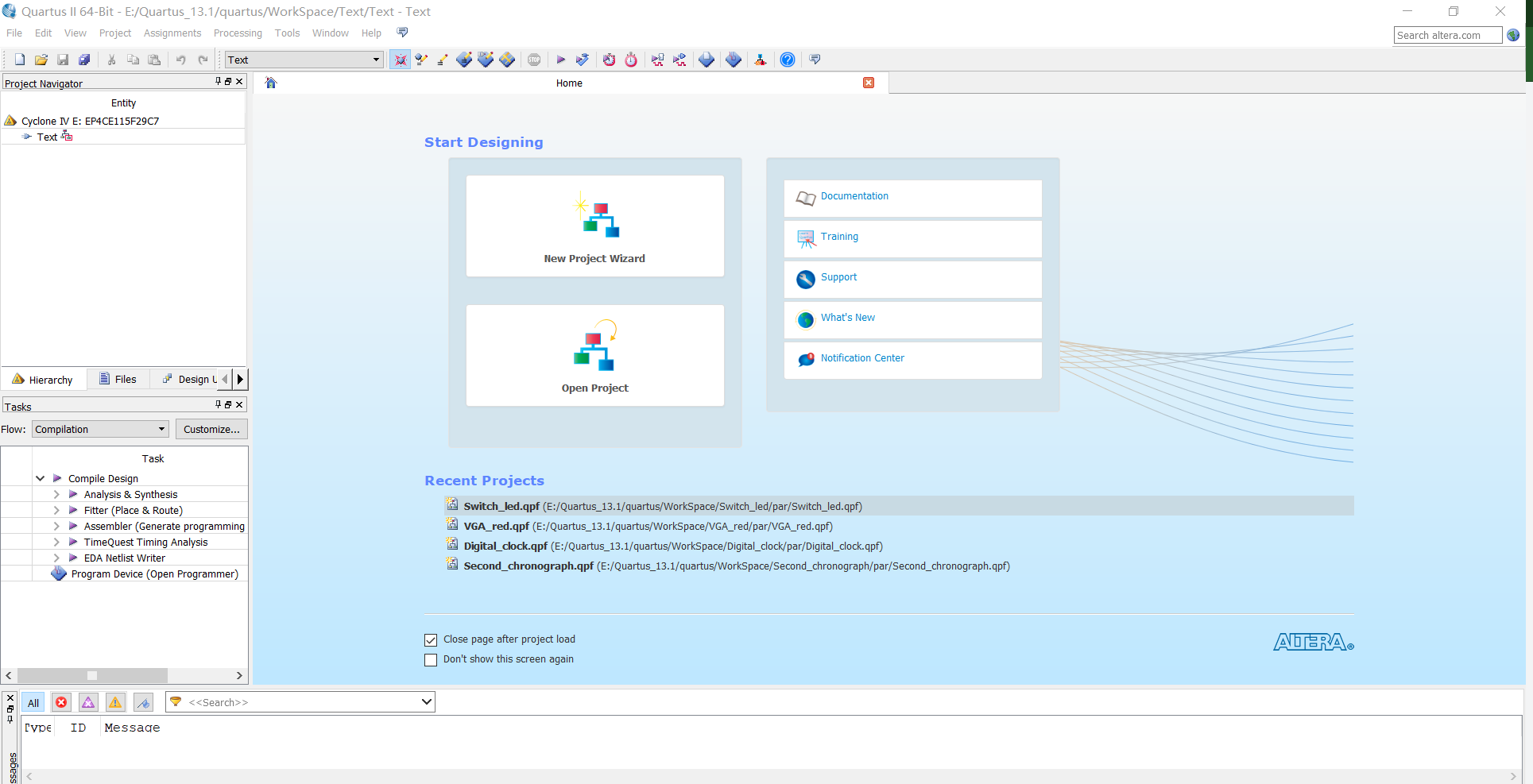Filter messages to show only errors
The width and height of the screenshot is (1533, 784).
(x=61, y=702)
